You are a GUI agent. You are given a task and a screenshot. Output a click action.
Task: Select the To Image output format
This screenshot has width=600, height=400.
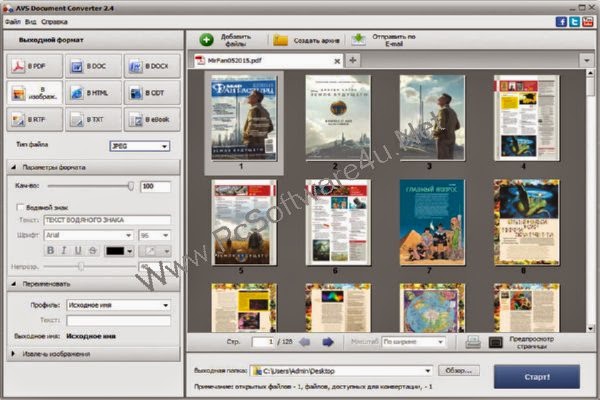[x=34, y=93]
